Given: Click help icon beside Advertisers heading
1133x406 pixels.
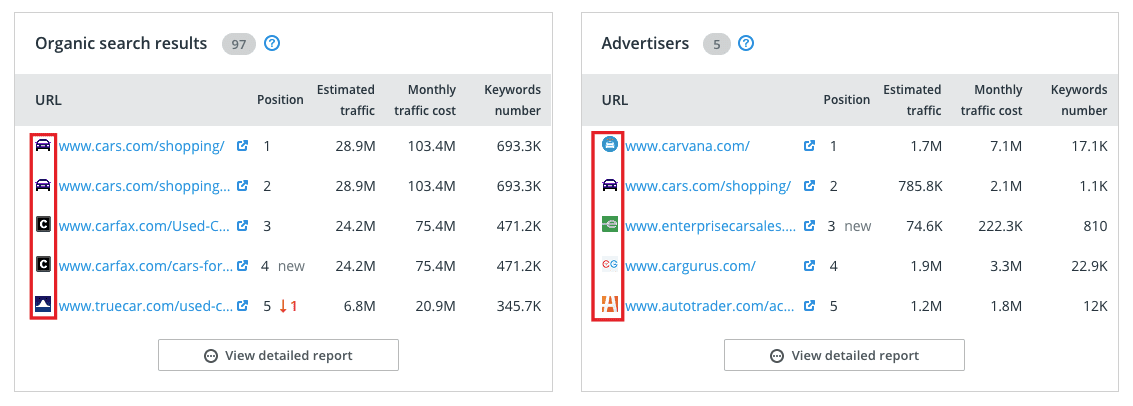Looking at the screenshot, I should pos(746,43).
